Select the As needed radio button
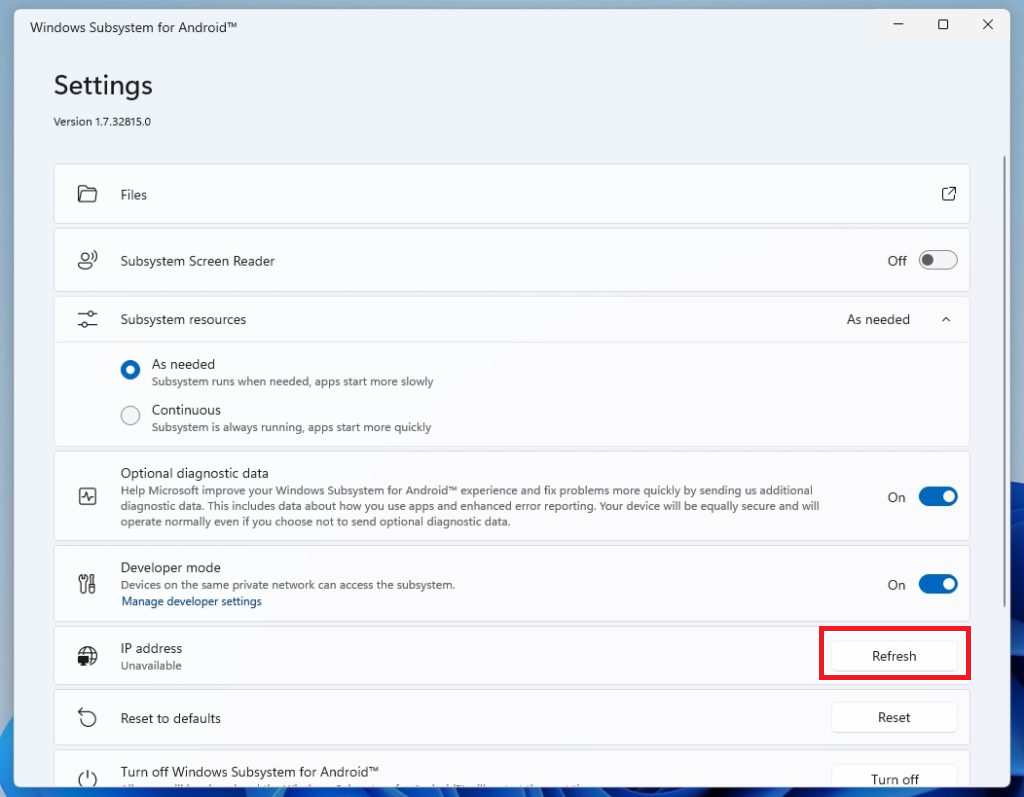This screenshot has width=1024, height=797. 130,370
